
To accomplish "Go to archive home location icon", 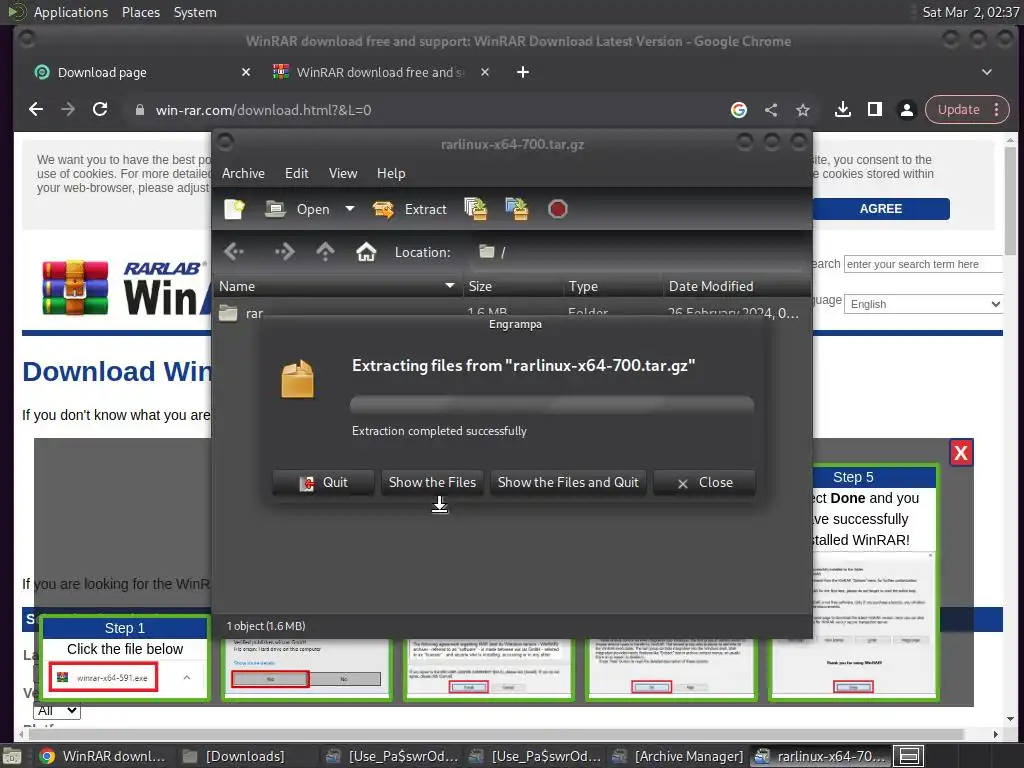I will tap(366, 251).
